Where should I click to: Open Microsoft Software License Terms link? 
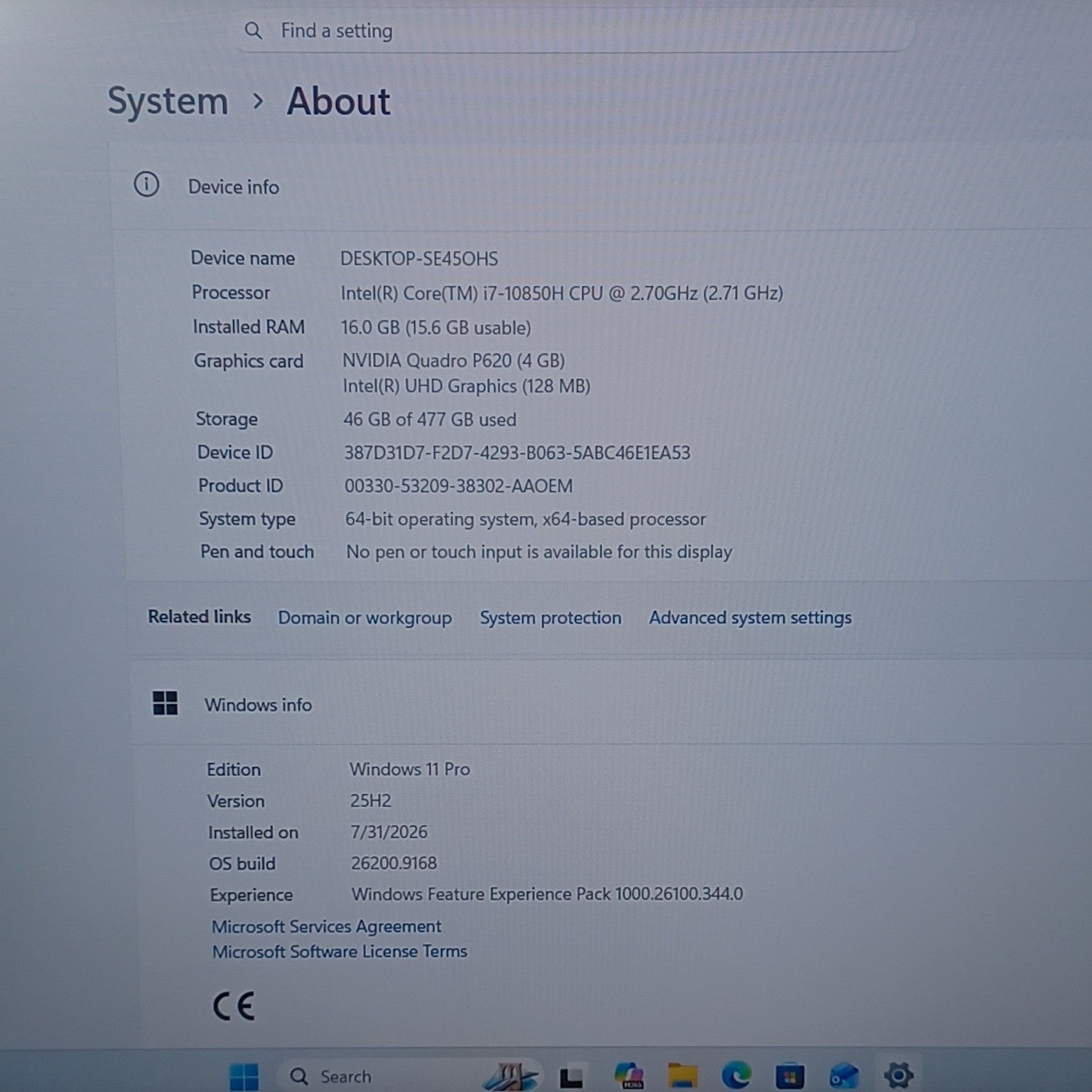[339, 951]
